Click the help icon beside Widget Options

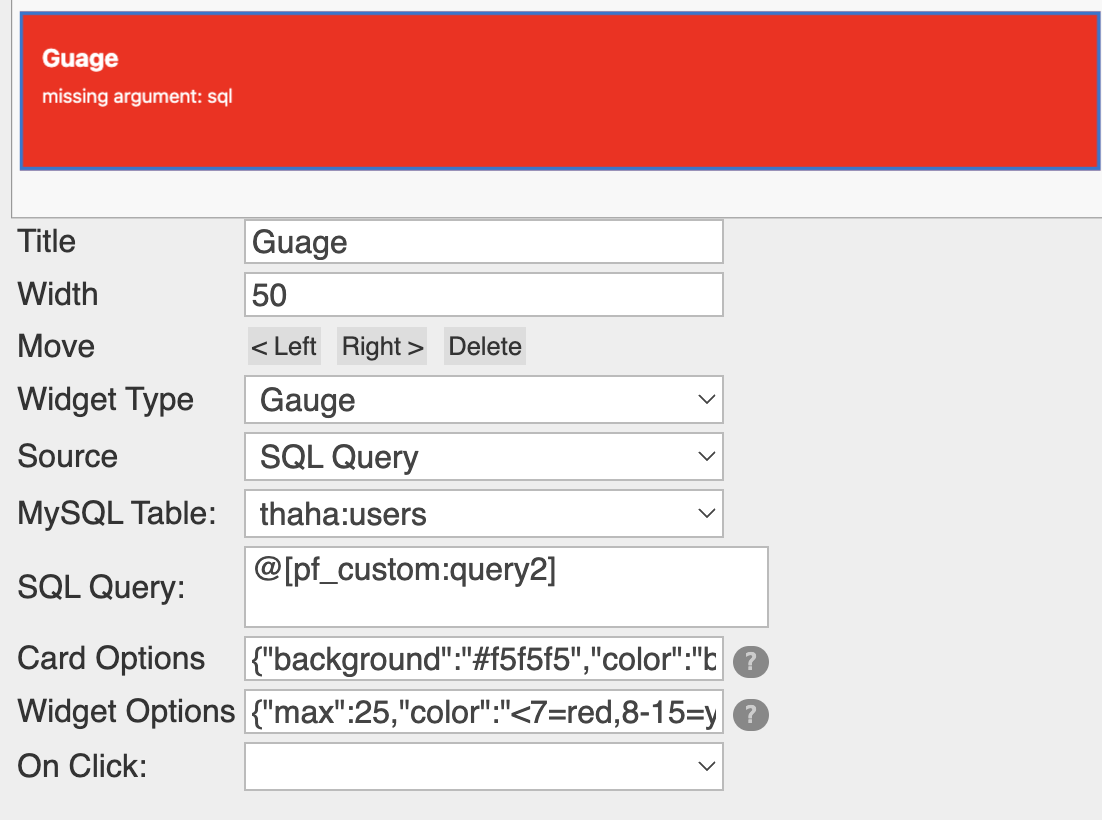click(751, 715)
